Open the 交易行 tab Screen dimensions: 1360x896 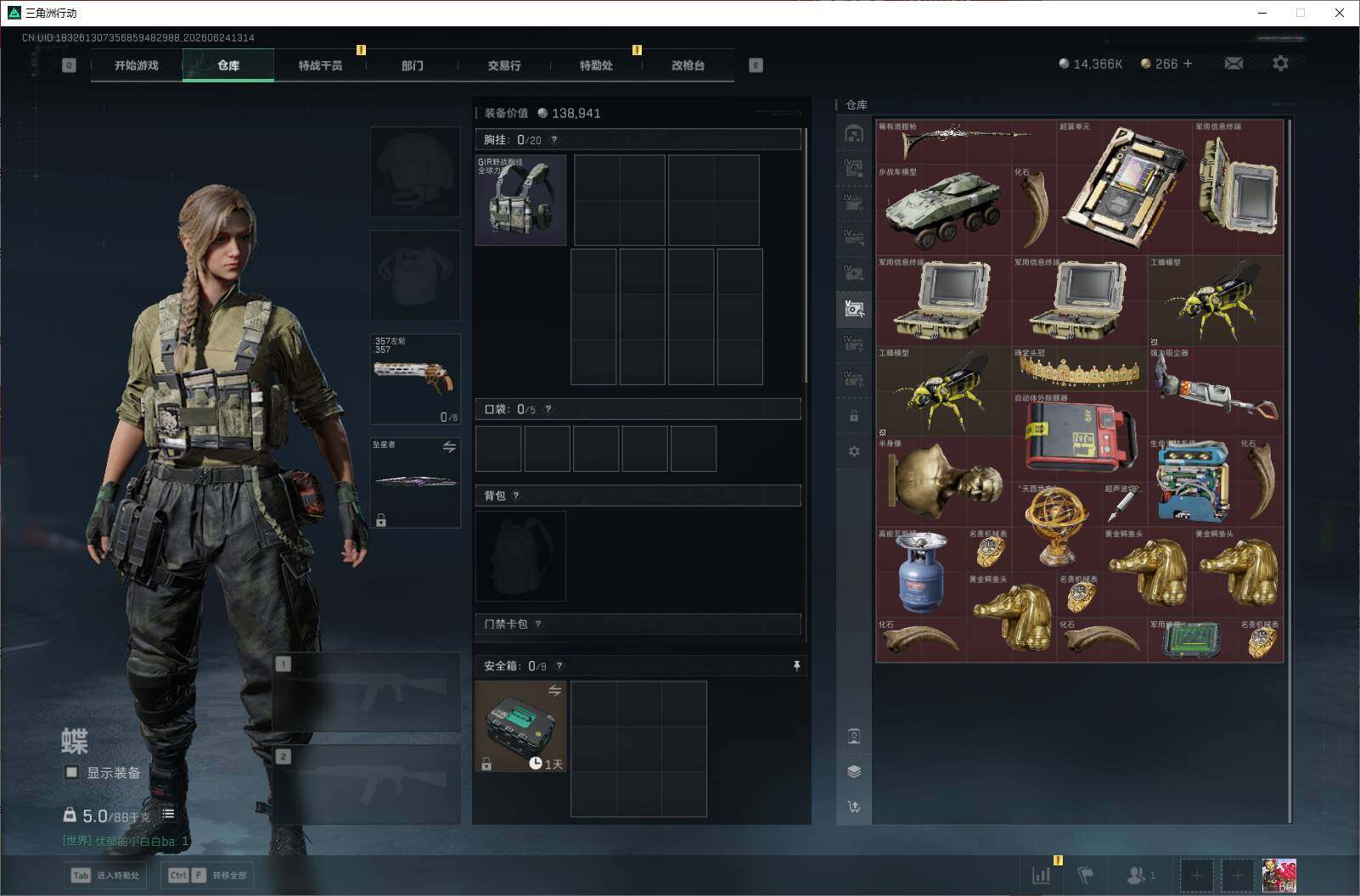coord(504,65)
